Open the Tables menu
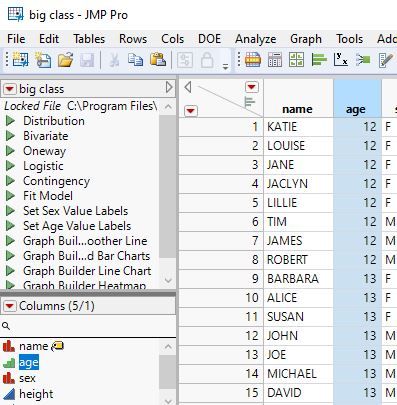The height and width of the screenshot is (405, 397). [x=89, y=39]
